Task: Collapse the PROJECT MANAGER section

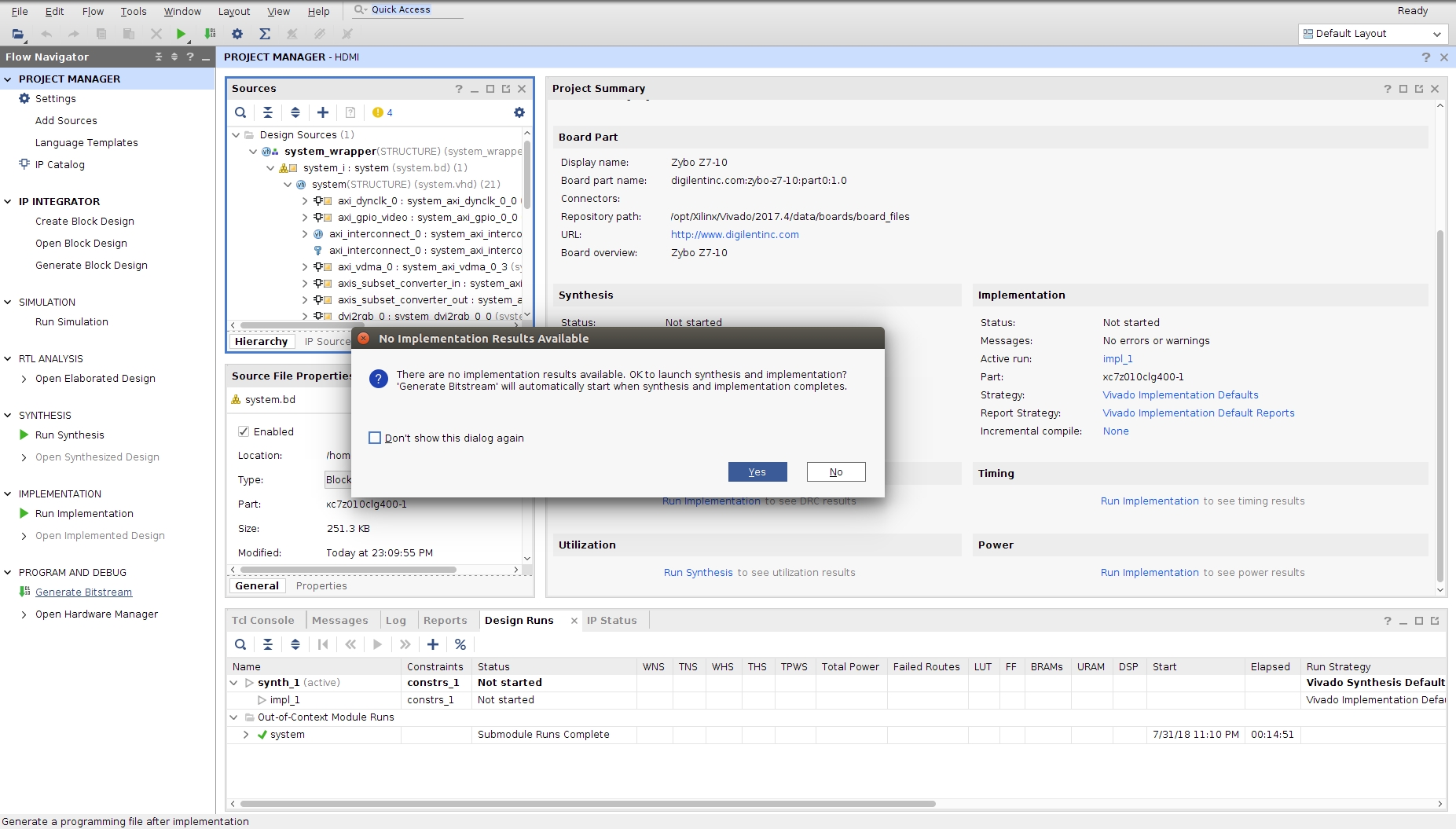Action: [8, 79]
